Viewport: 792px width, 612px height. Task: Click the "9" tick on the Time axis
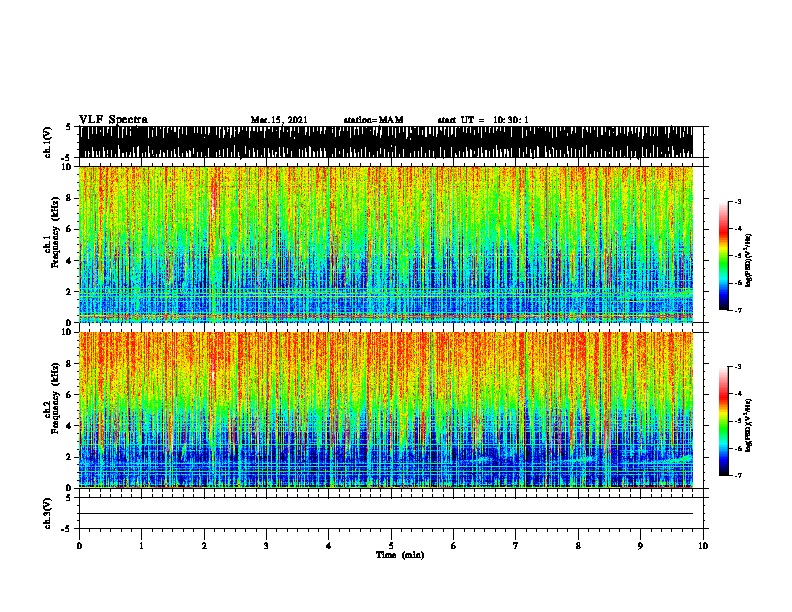[640, 546]
